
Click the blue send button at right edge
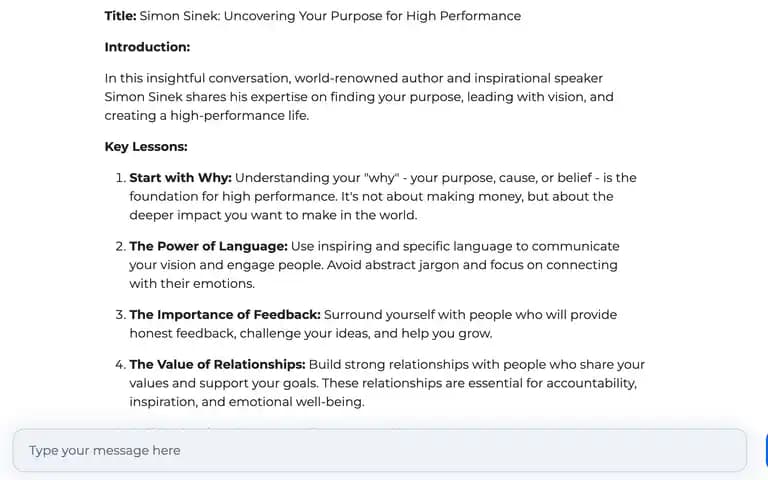coord(766,450)
